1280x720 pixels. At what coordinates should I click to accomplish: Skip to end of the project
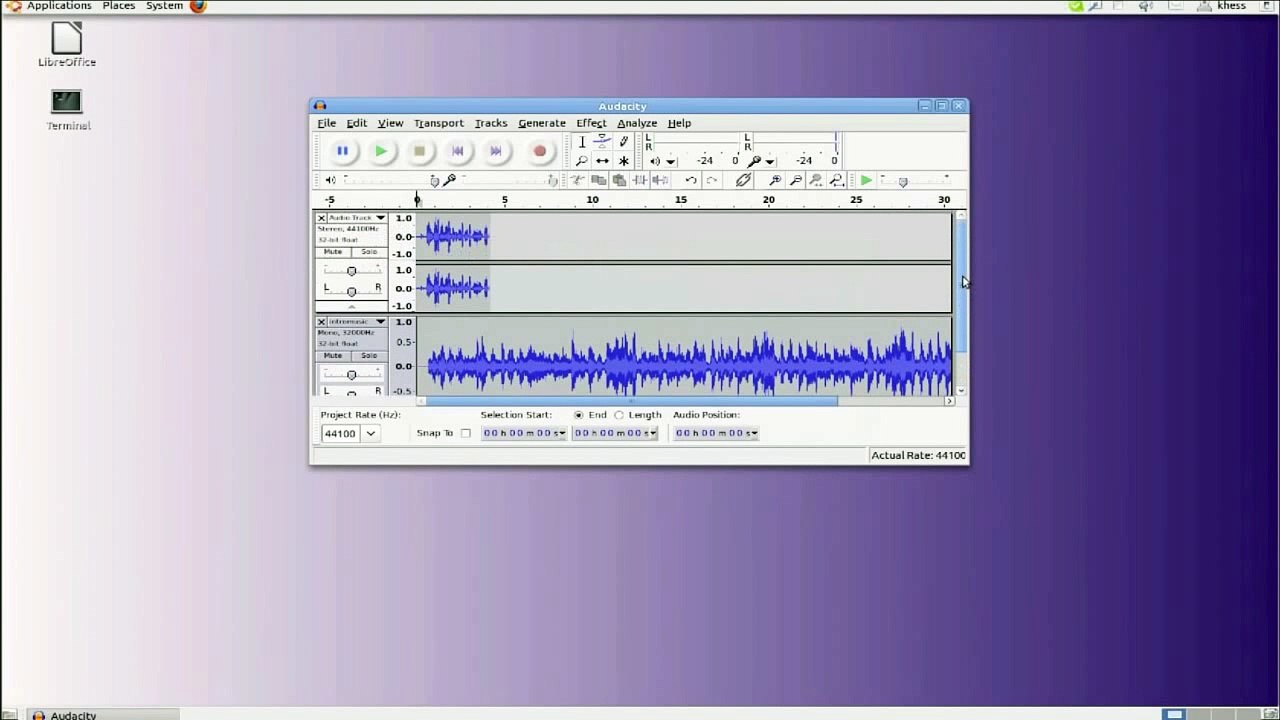pos(496,151)
